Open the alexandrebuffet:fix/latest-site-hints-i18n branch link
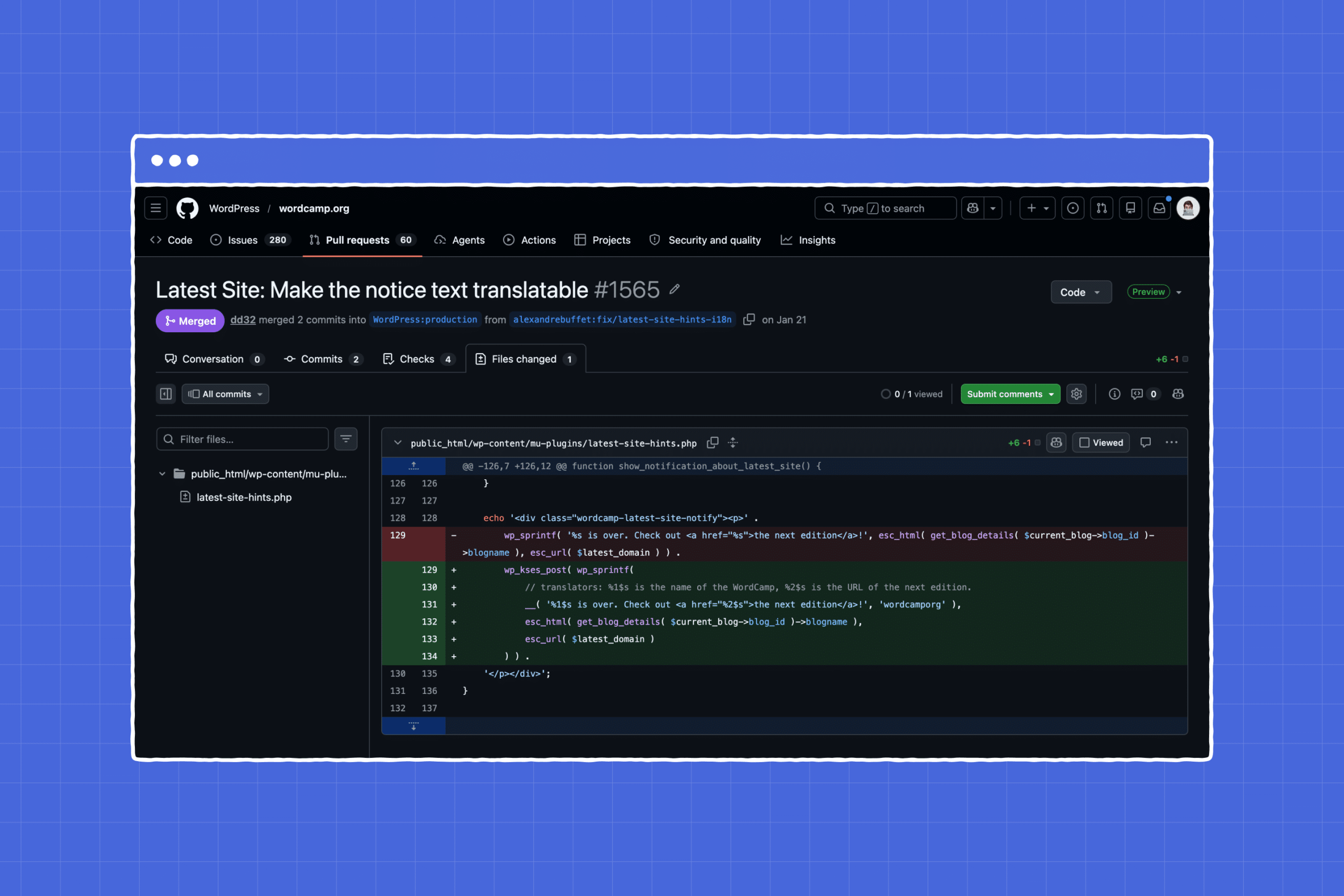The width and height of the screenshot is (1344, 896). [622, 320]
